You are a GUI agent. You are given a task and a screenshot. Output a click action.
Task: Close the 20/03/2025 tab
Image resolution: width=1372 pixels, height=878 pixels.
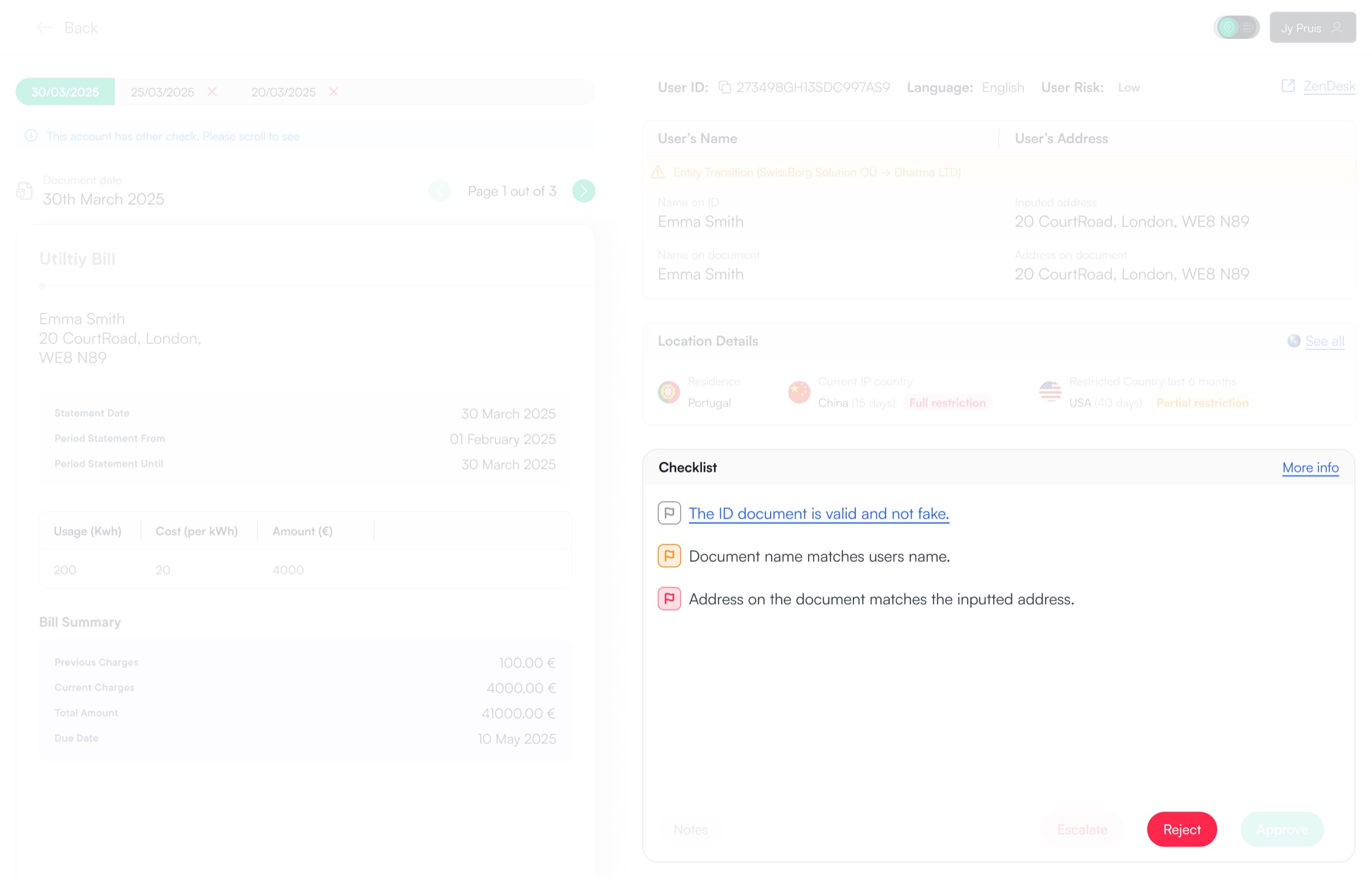(x=334, y=92)
